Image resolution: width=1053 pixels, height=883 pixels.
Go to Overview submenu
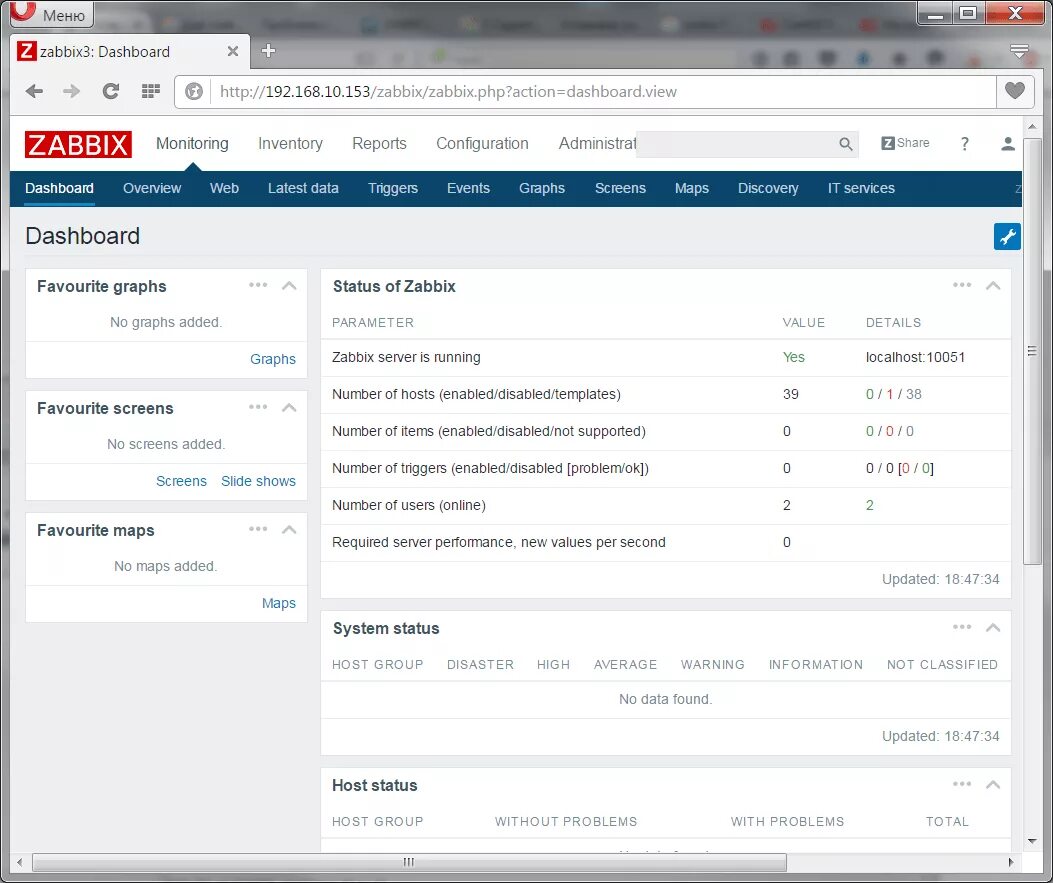(152, 188)
